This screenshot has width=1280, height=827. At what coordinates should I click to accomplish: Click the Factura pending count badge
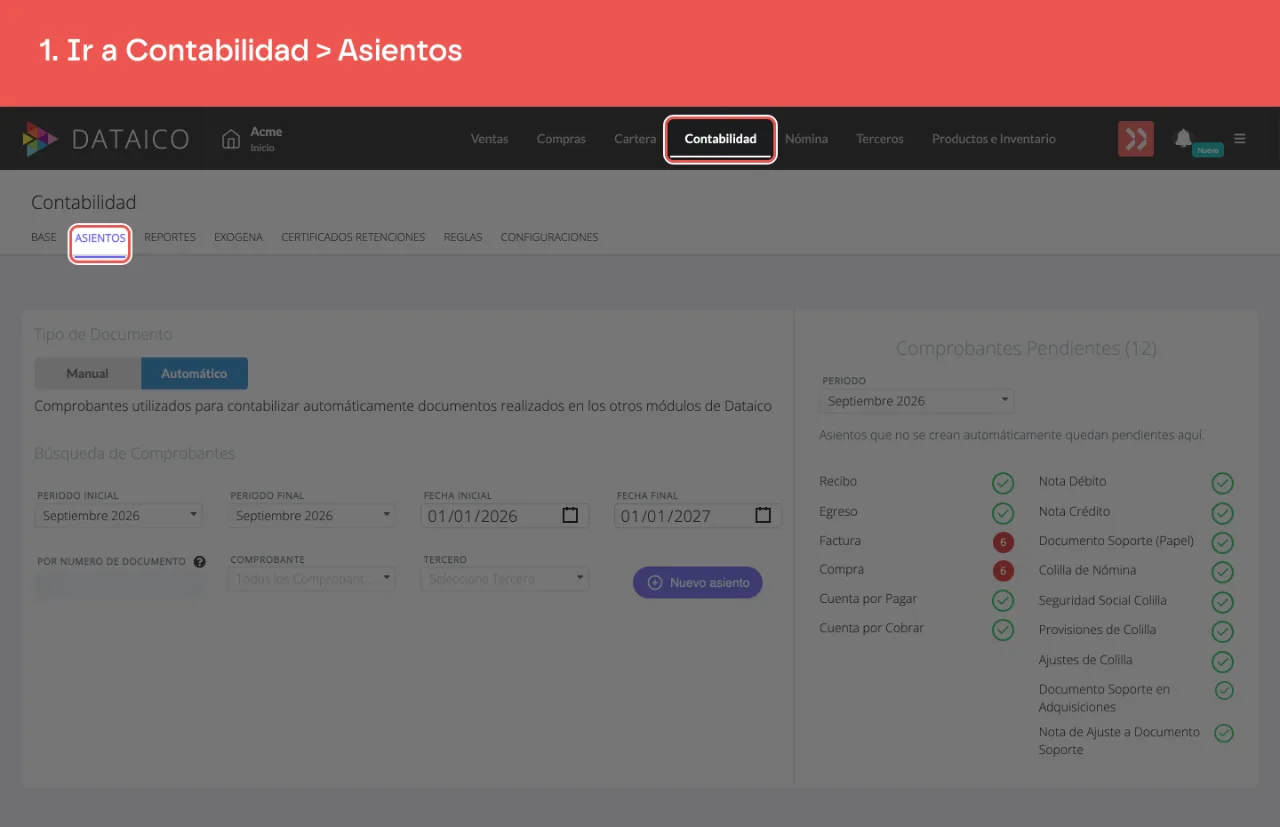click(1002, 542)
